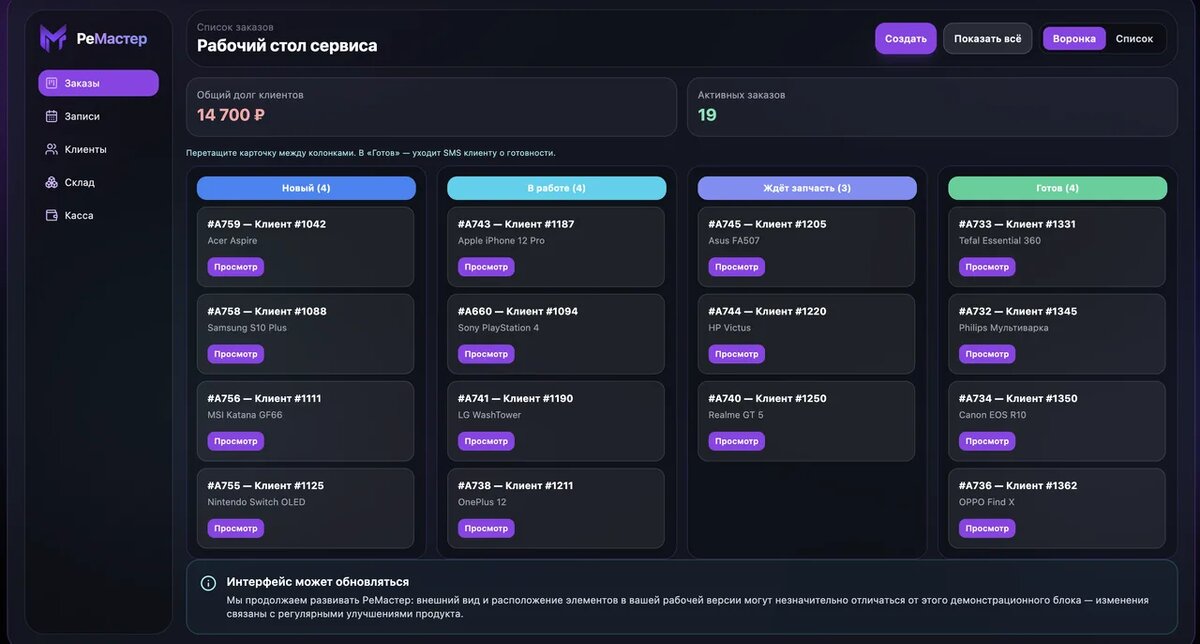The image size is (1200, 644).
Task: Click the Активных заказов label
Action: [x=742, y=95]
